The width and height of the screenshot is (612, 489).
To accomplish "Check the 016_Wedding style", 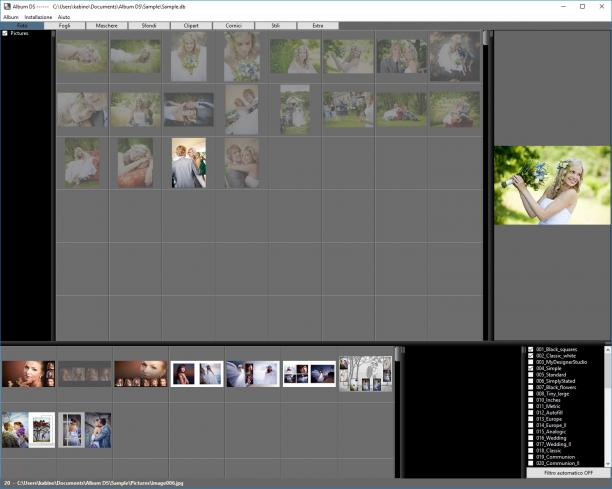I will point(530,438).
